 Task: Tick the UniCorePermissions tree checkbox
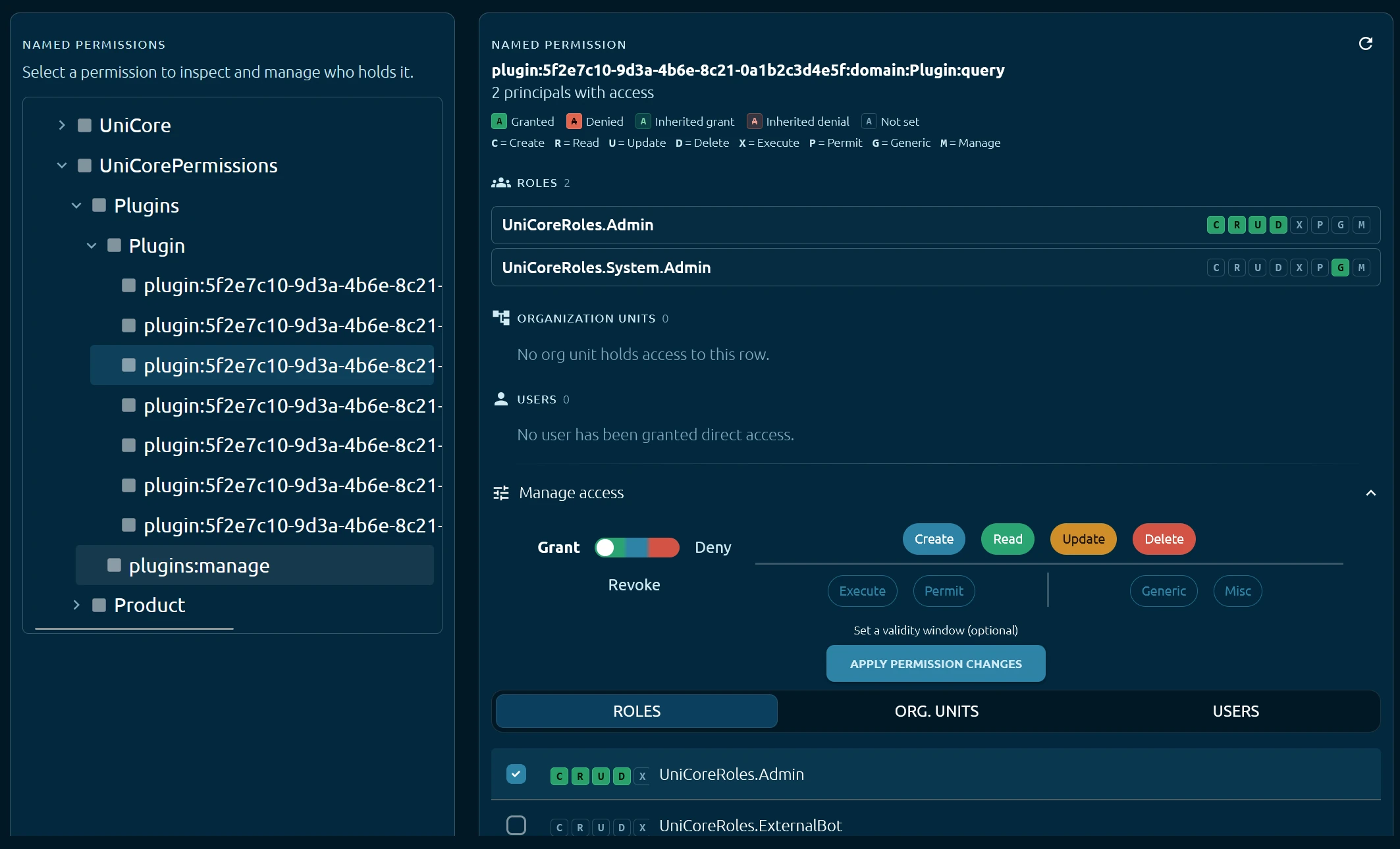coord(84,165)
